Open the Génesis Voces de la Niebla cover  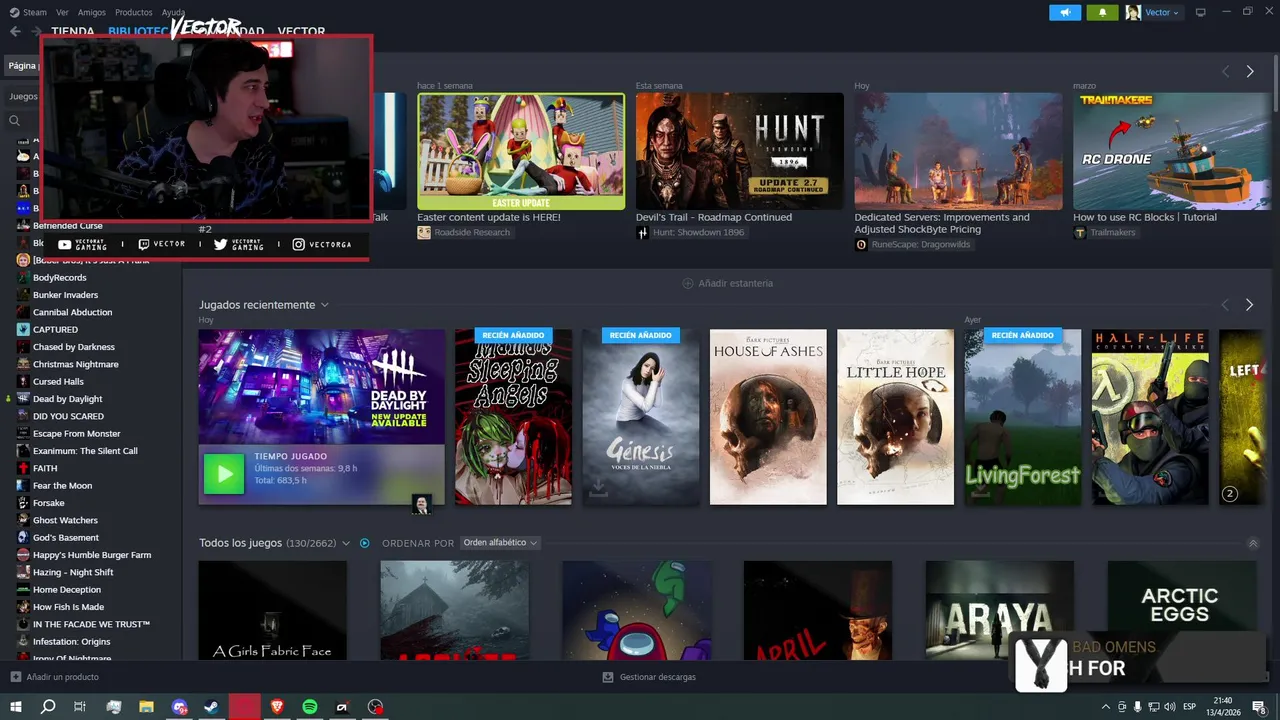[x=641, y=417]
